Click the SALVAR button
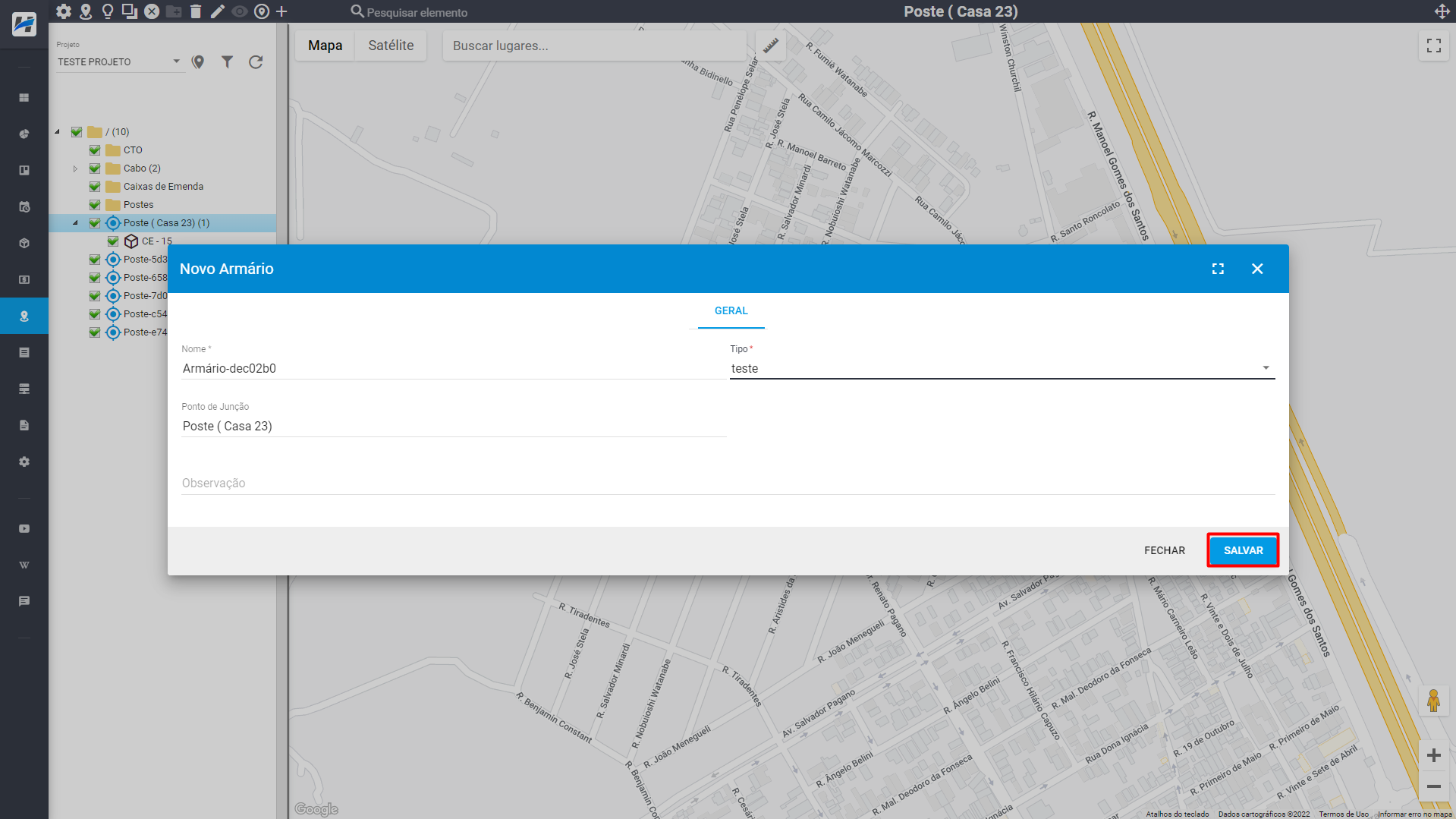 pos(1243,550)
